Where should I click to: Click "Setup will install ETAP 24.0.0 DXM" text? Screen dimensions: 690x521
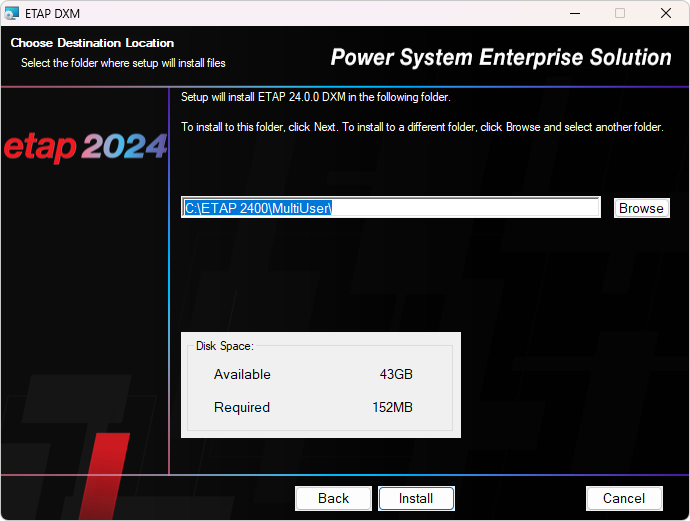click(x=316, y=97)
